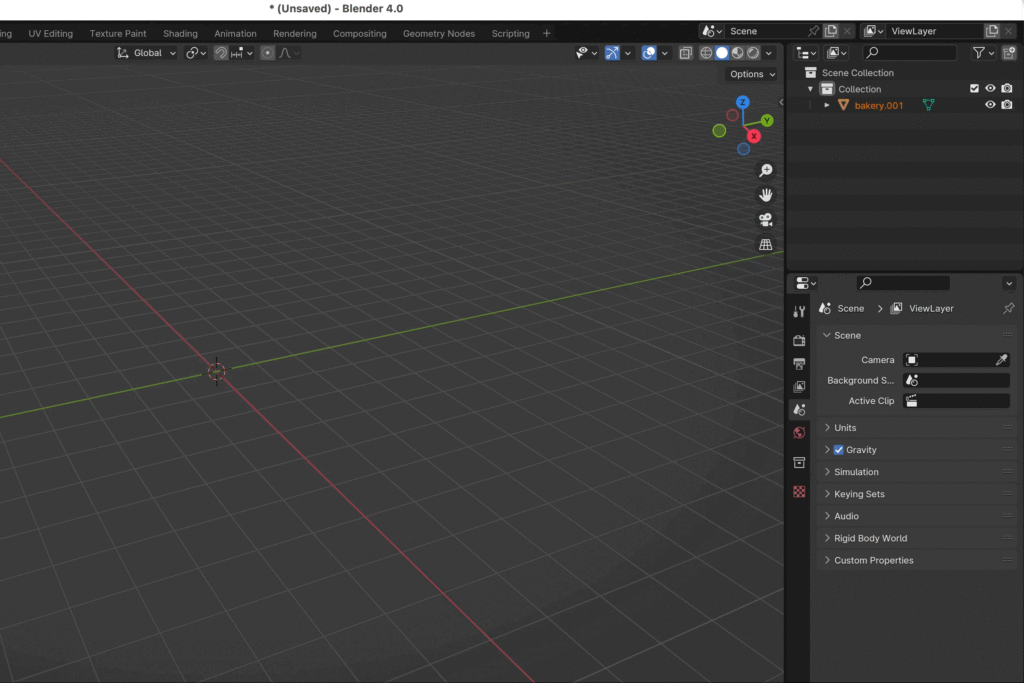The height and width of the screenshot is (683, 1024).
Task: Click the outliner search field
Action: point(910,53)
